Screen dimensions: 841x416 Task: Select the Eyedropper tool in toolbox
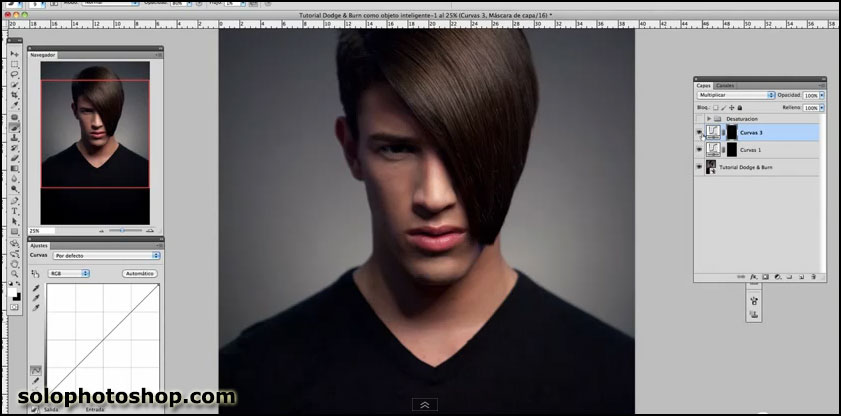pyautogui.click(x=14, y=105)
